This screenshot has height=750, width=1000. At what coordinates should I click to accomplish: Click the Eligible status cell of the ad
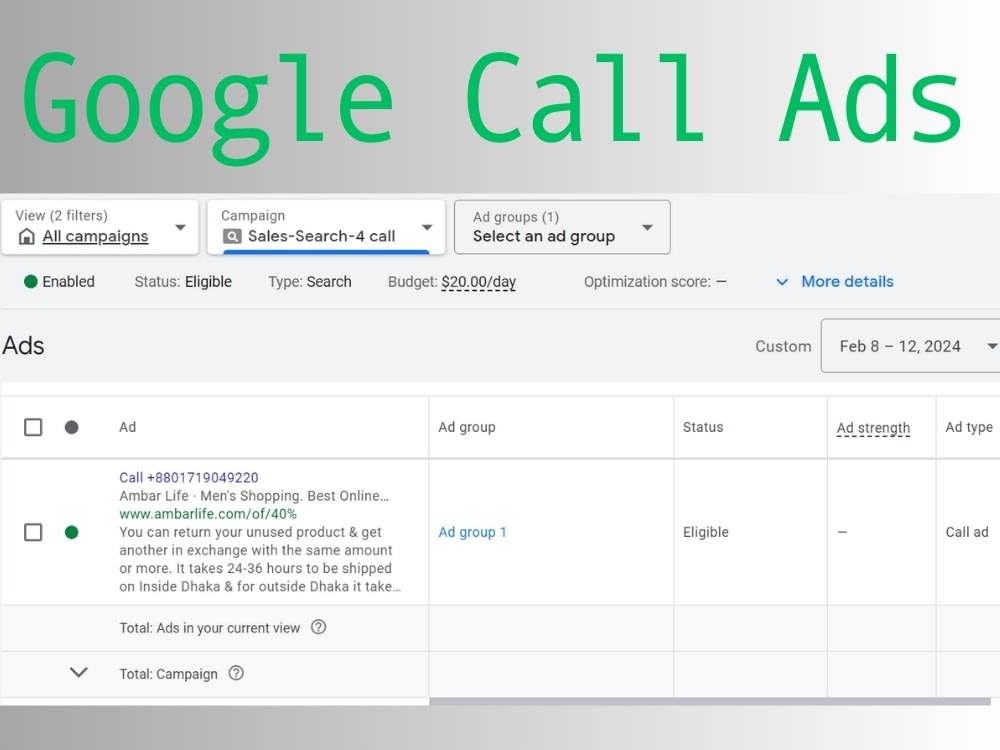(x=705, y=532)
